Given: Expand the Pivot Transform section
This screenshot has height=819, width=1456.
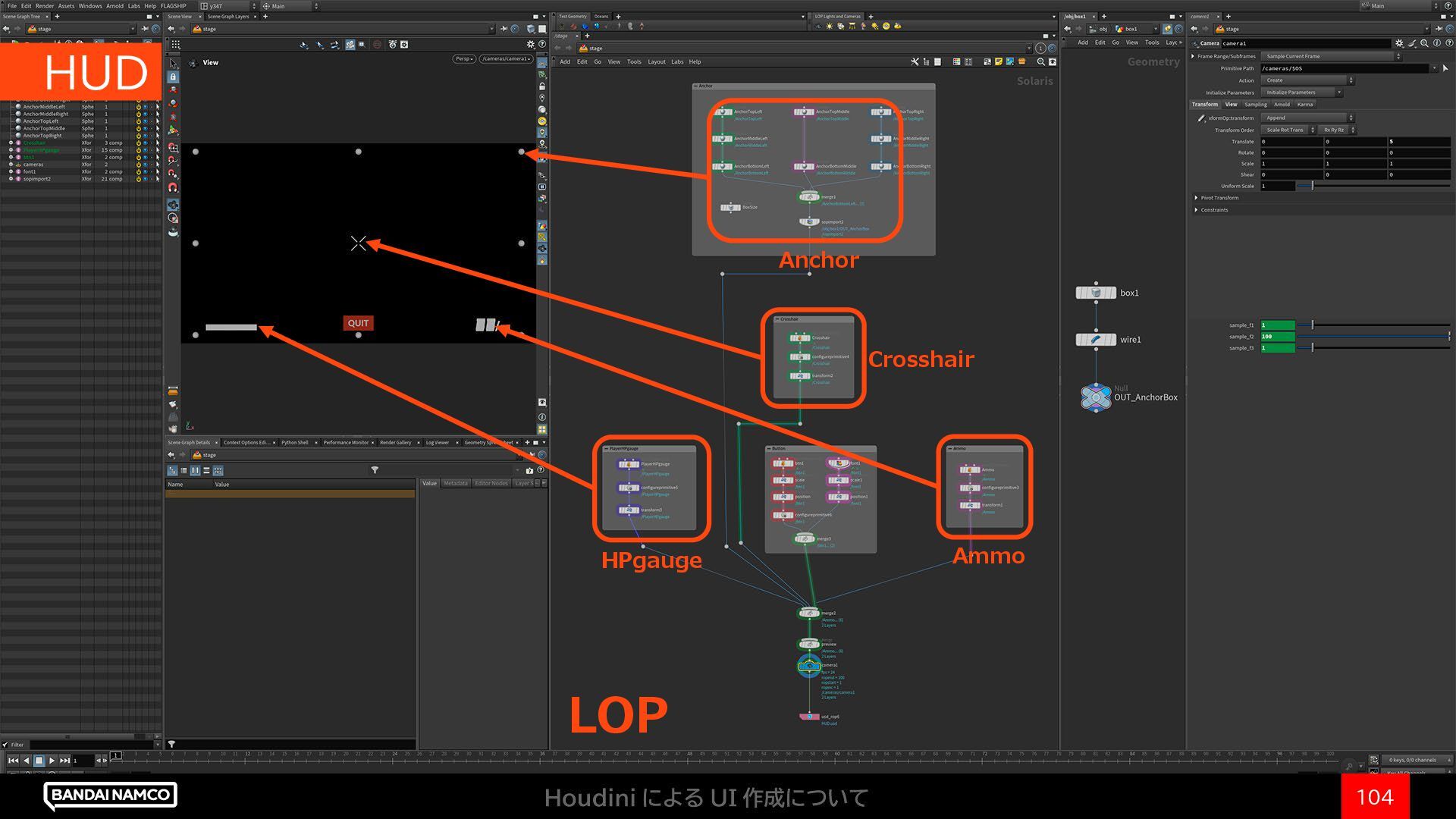Looking at the screenshot, I should coord(1197,198).
